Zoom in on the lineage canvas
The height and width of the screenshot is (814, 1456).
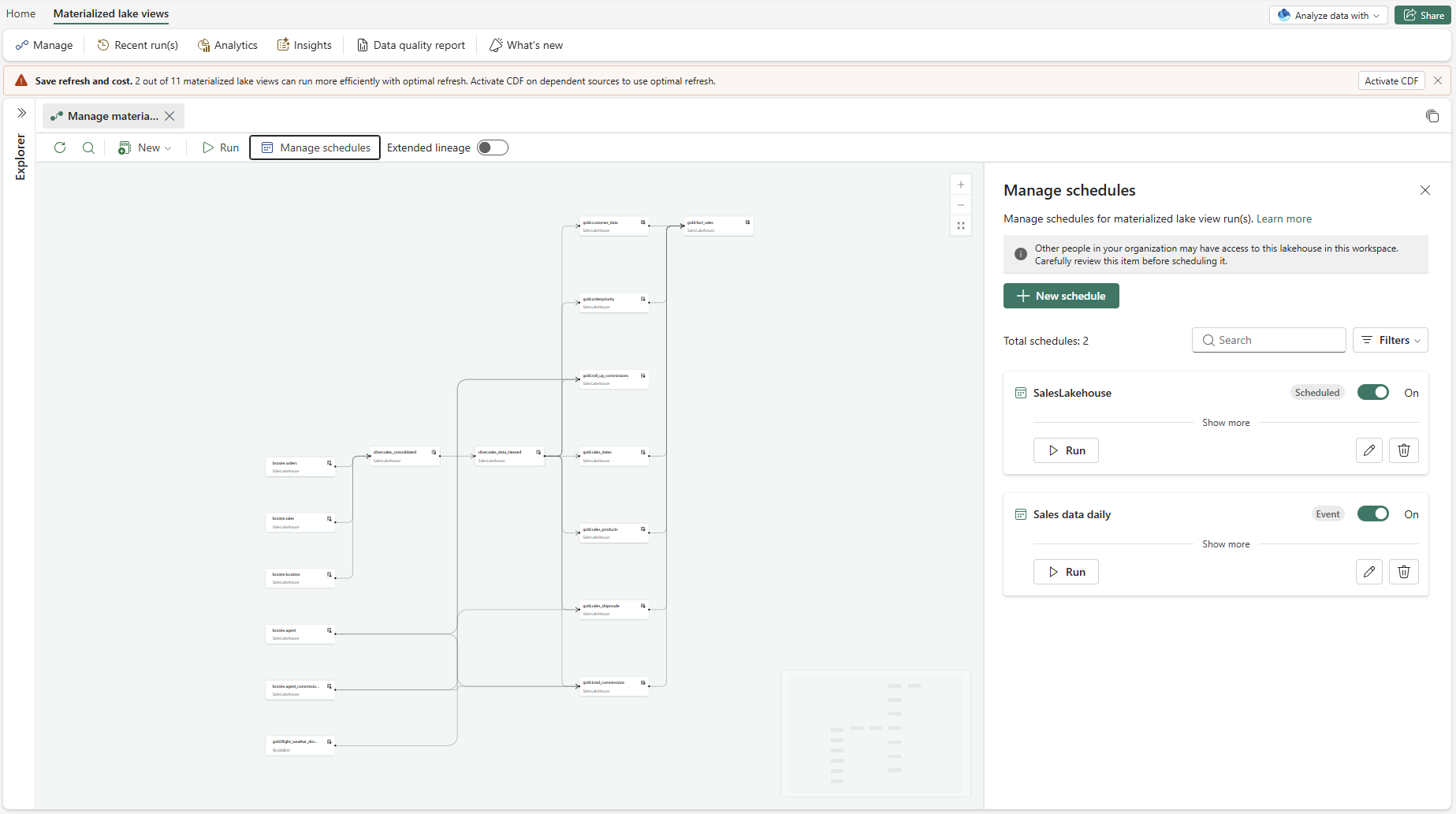point(961,185)
